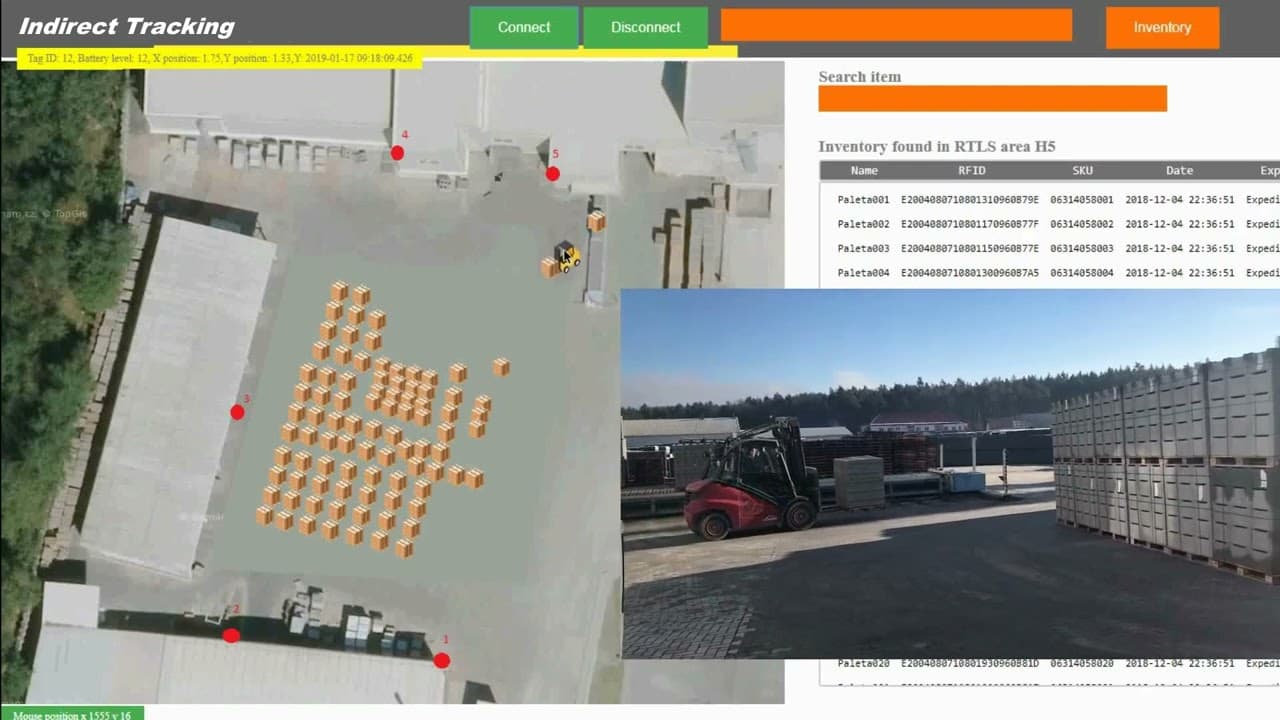The height and width of the screenshot is (720, 1280).
Task: Click anchor marker 5 near the building
Action: click(x=553, y=173)
